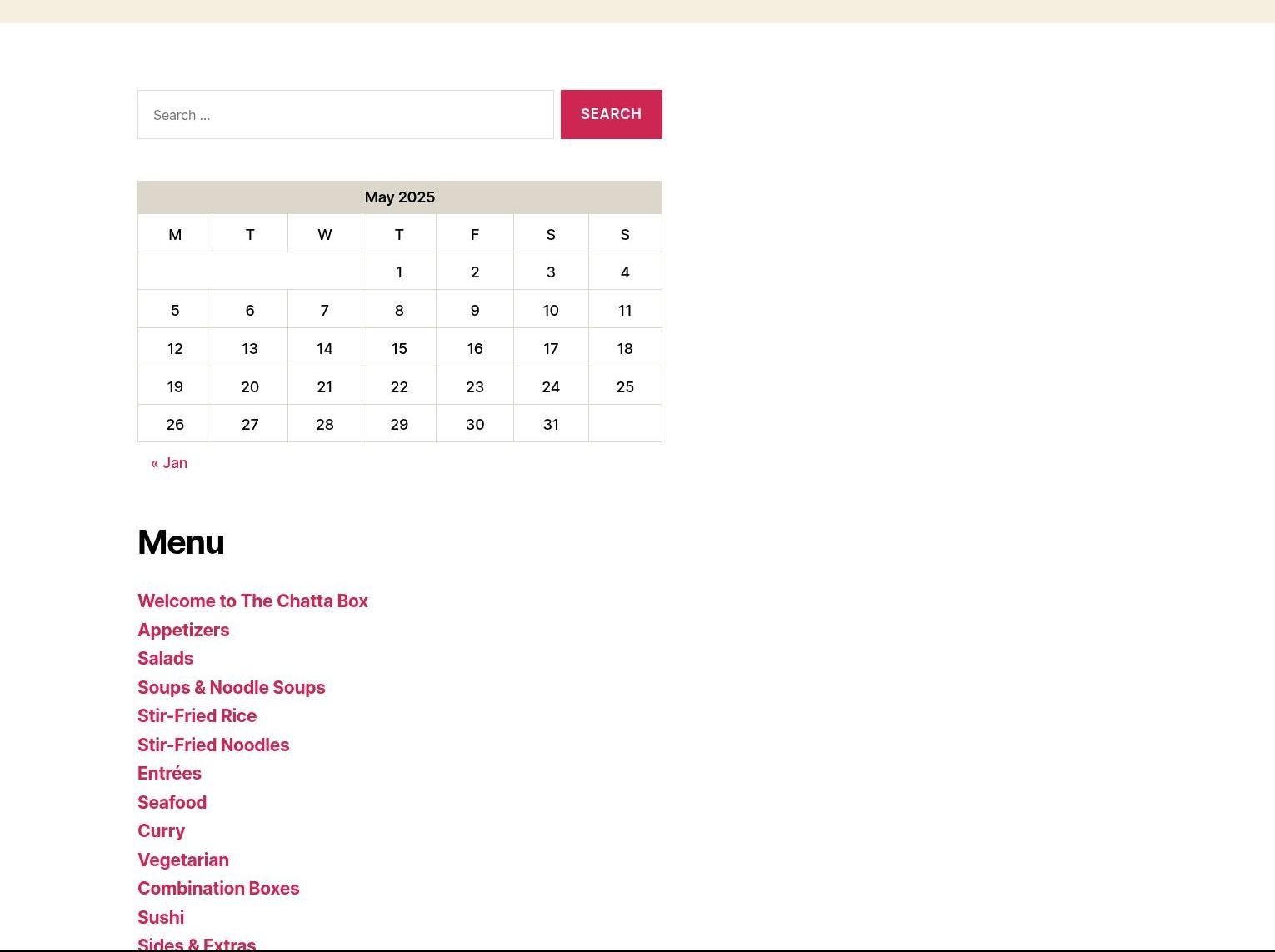Open the Combination Boxes link
Viewport: 1275px width, 952px height.
(218, 889)
